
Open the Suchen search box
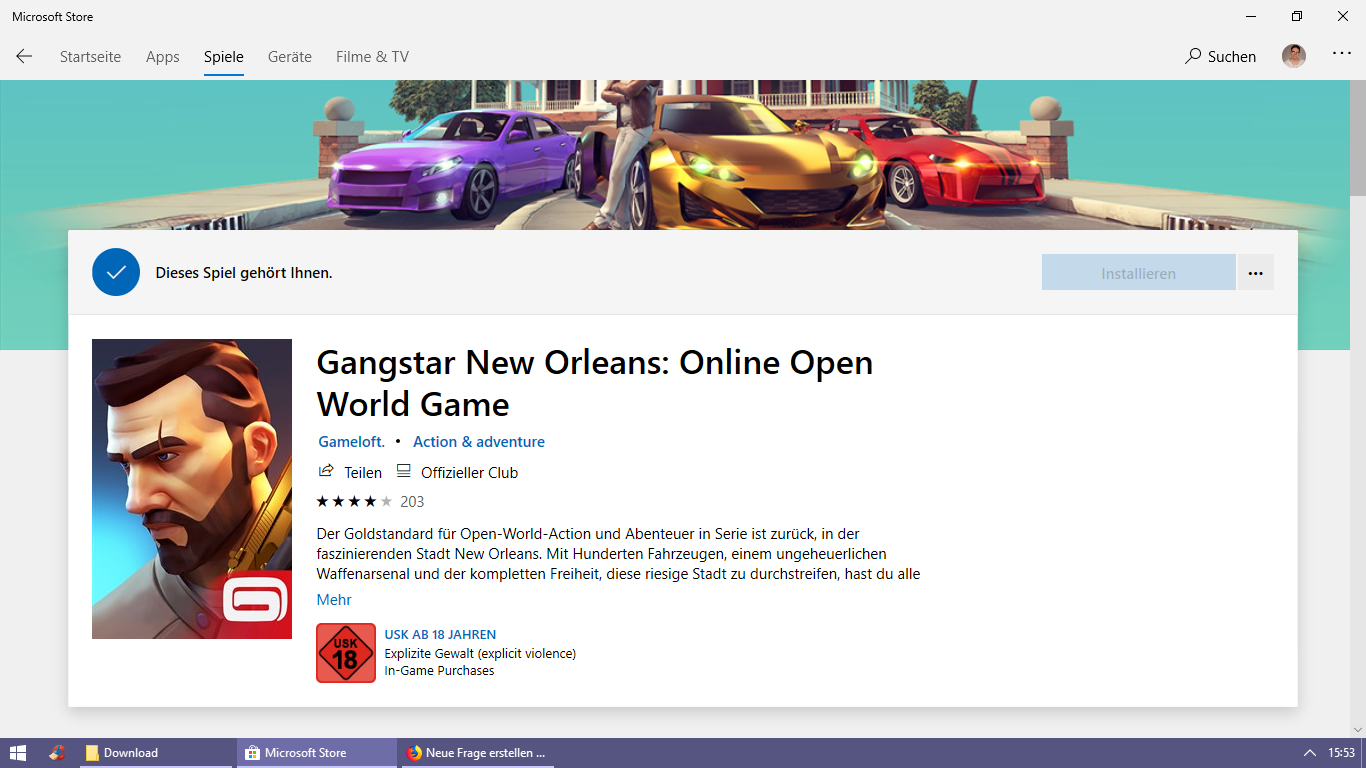[x=1220, y=56]
